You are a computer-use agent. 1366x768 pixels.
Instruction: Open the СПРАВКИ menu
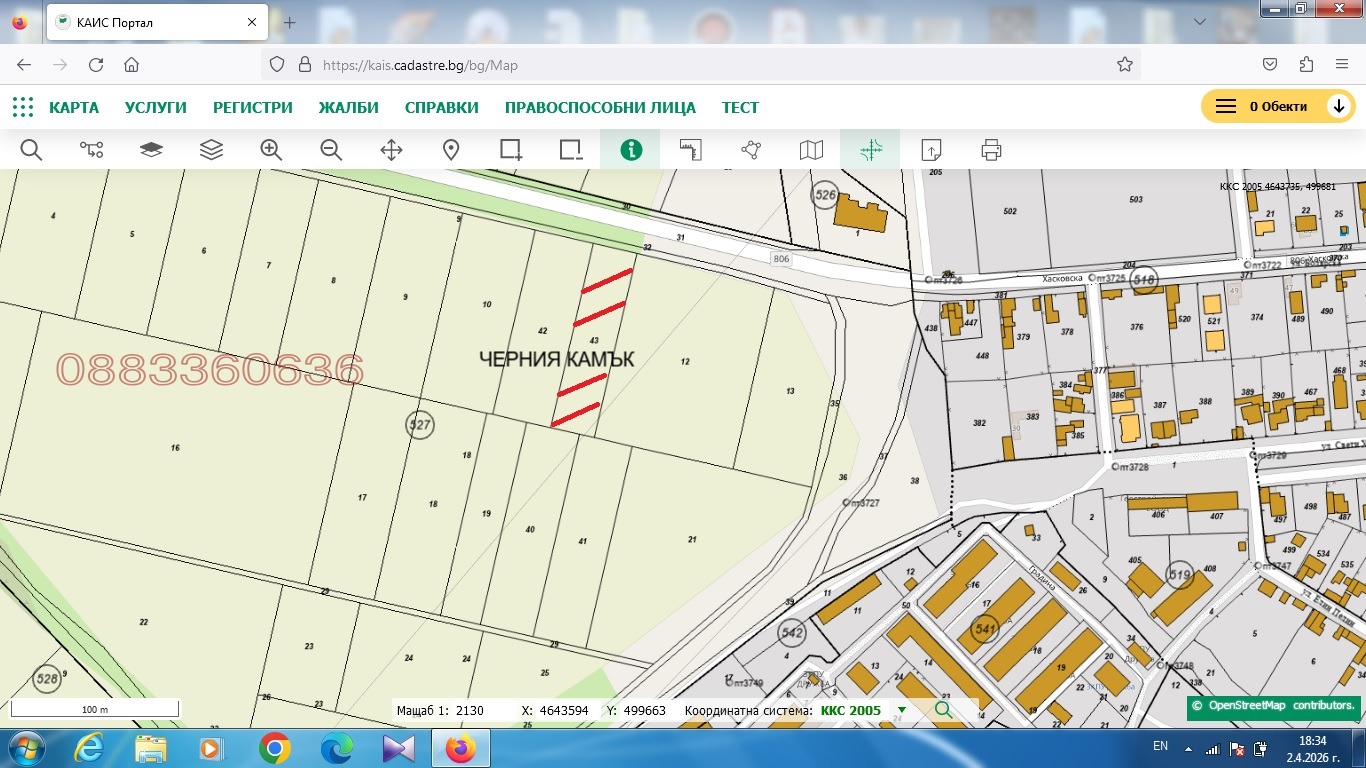click(441, 107)
